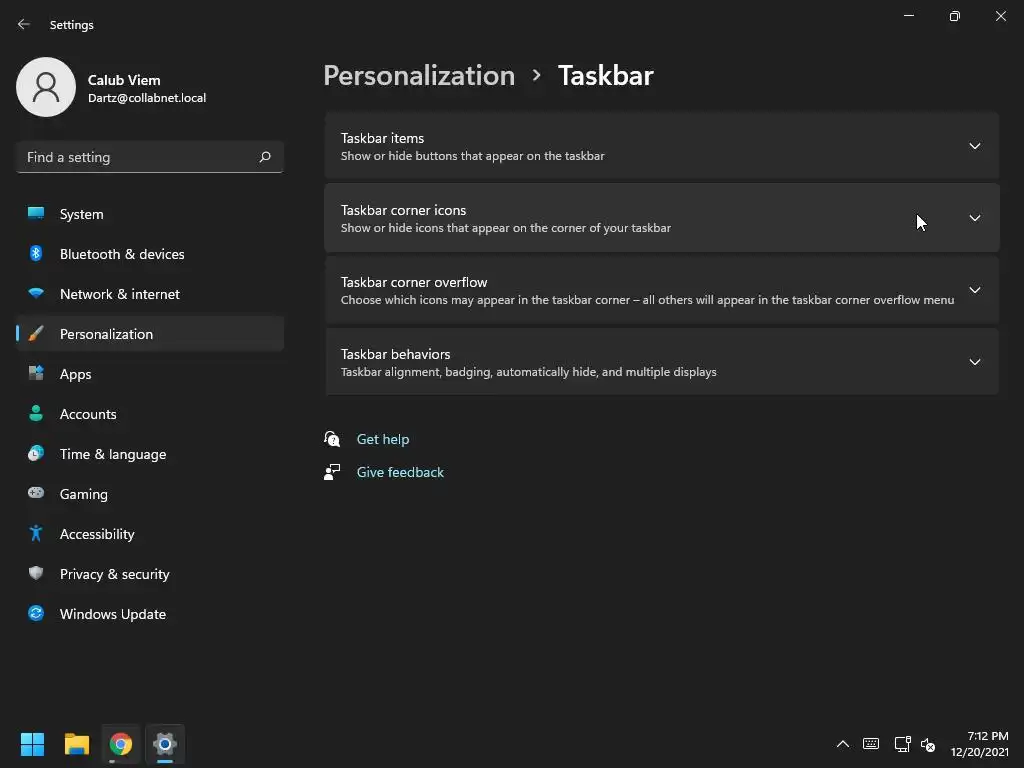Open the System settings category
This screenshot has width=1024, height=768.
[x=81, y=214]
